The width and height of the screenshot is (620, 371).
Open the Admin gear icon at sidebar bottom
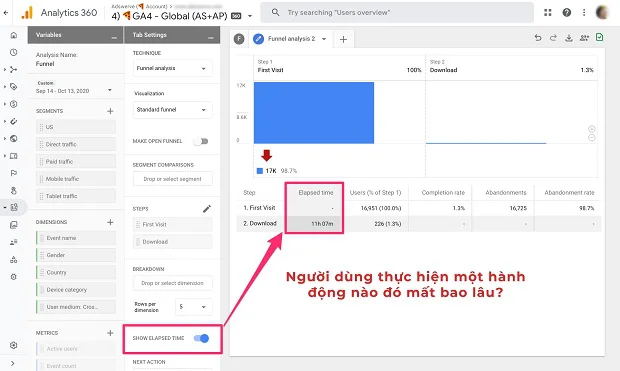[14, 345]
